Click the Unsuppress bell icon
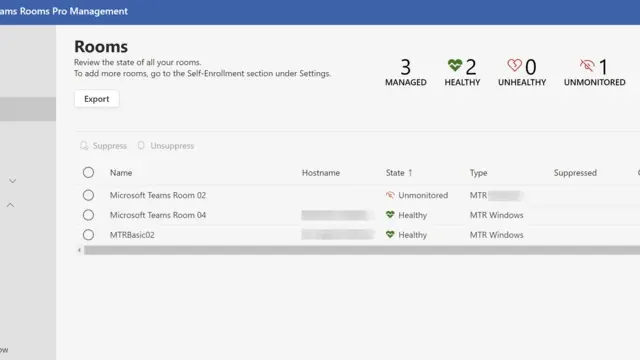The width and height of the screenshot is (640, 360). click(x=141, y=146)
